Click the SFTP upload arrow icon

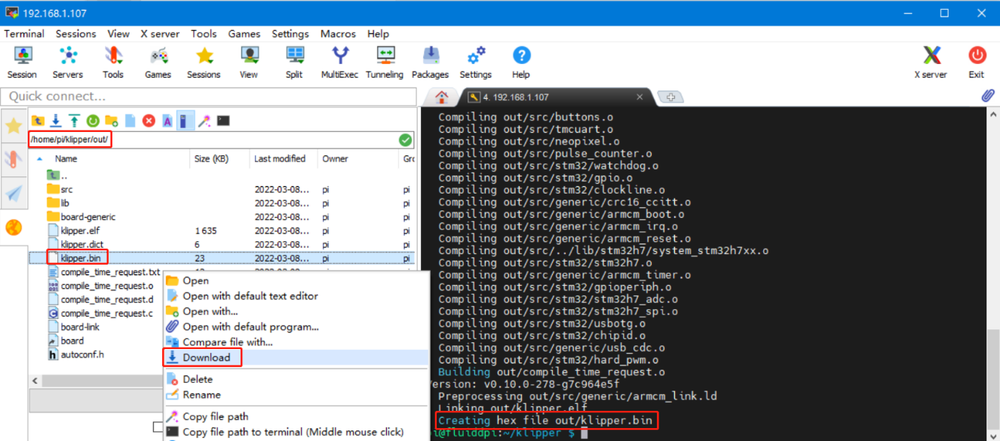point(74,121)
